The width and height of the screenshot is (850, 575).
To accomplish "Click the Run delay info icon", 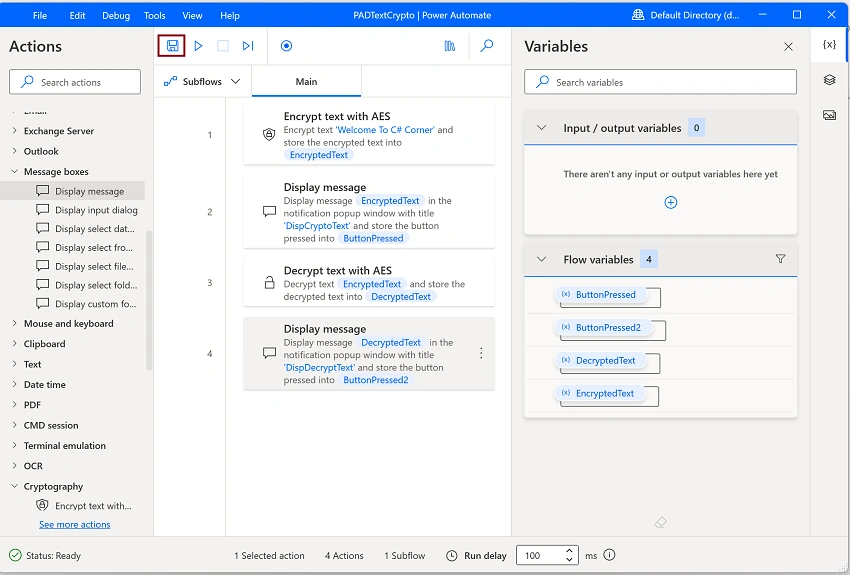I will (609, 555).
